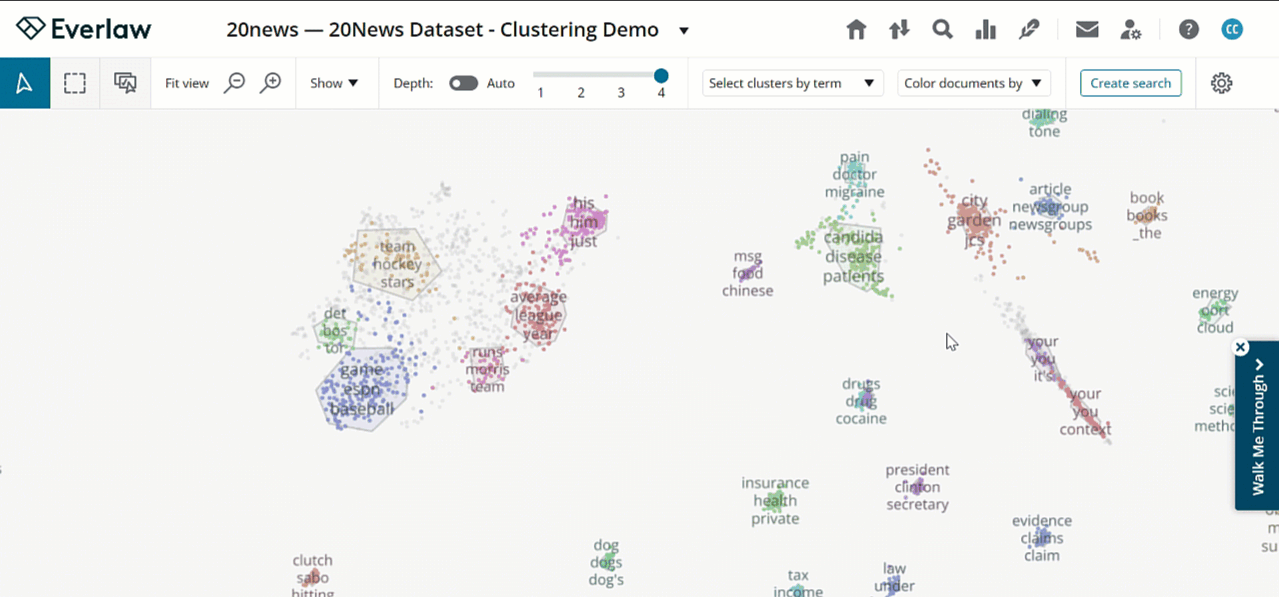Image resolution: width=1279 pixels, height=597 pixels.
Task: Open the Select clusters by term dropdown
Action: pos(792,83)
